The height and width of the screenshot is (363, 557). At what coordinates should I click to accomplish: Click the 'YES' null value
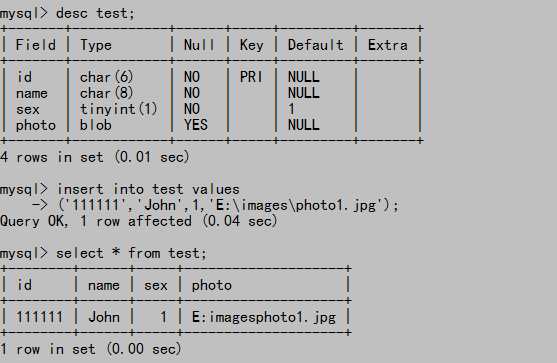pyautogui.click(x=196, y=125)
